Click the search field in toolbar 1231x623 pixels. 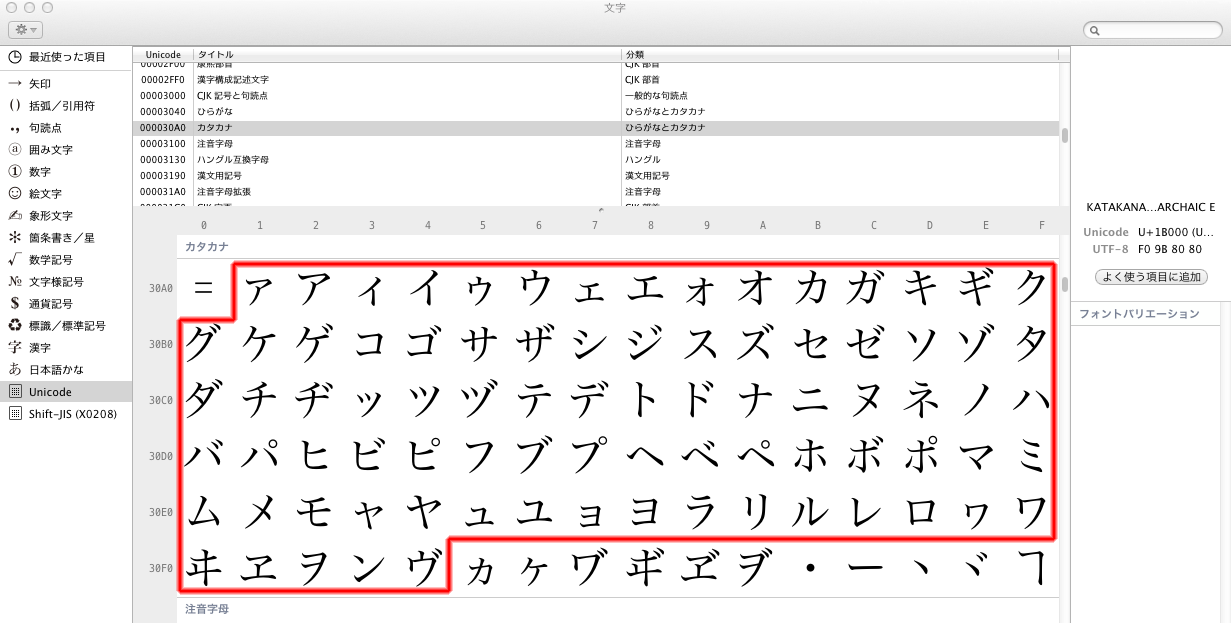tap(1155, 31)
